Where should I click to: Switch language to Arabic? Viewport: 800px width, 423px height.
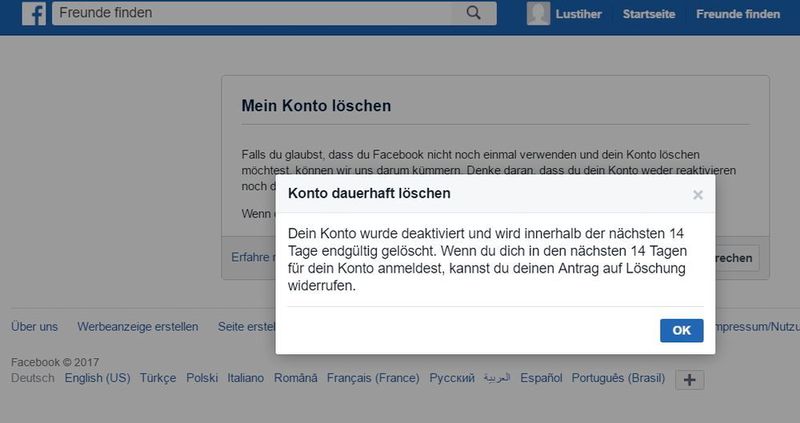click(497, 378)
